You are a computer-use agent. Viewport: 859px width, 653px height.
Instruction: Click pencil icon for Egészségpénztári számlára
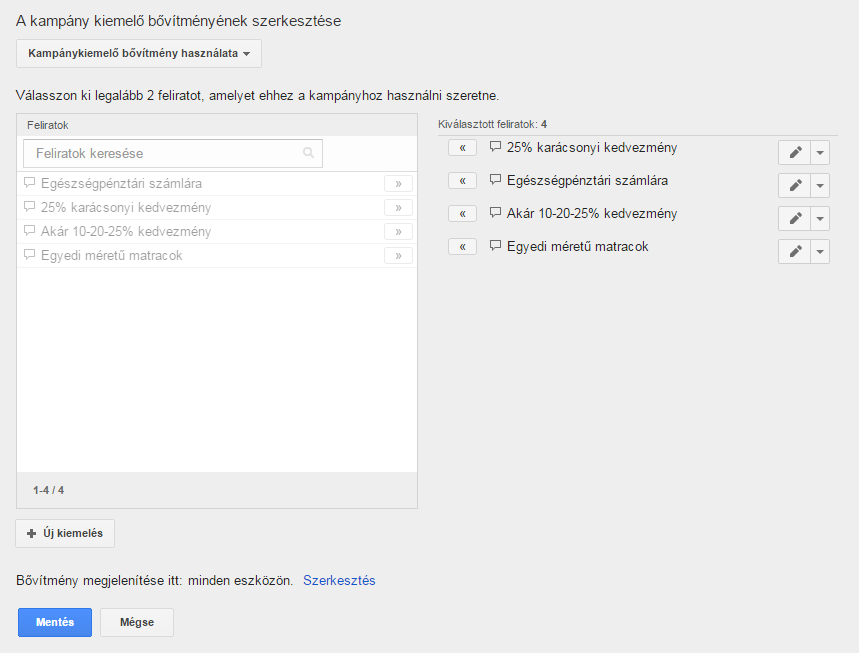click(794, 185)
